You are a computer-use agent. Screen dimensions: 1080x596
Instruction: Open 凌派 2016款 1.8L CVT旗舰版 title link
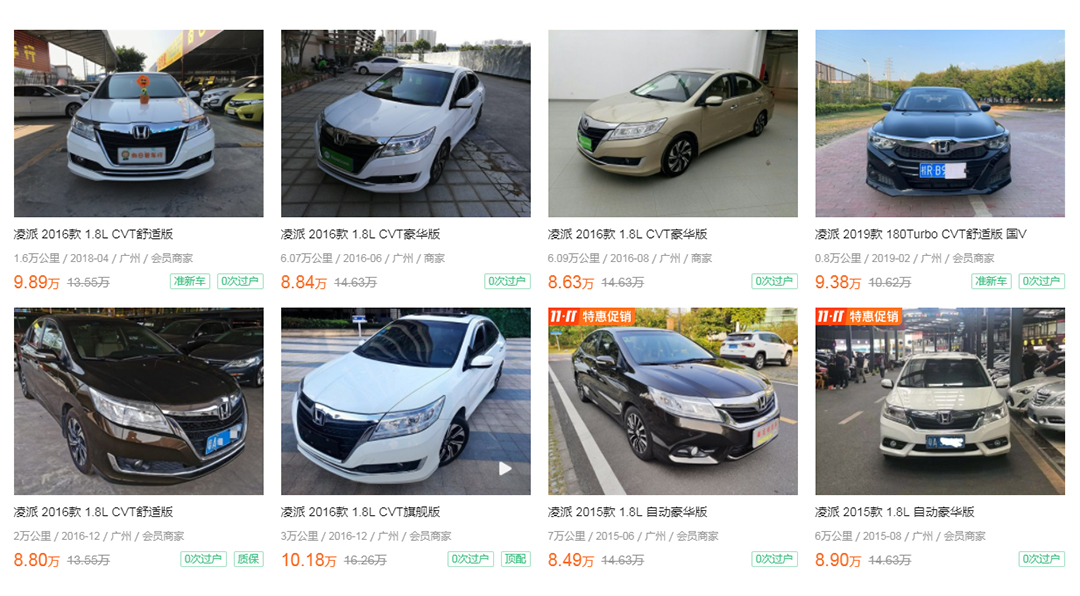point(360,512)
